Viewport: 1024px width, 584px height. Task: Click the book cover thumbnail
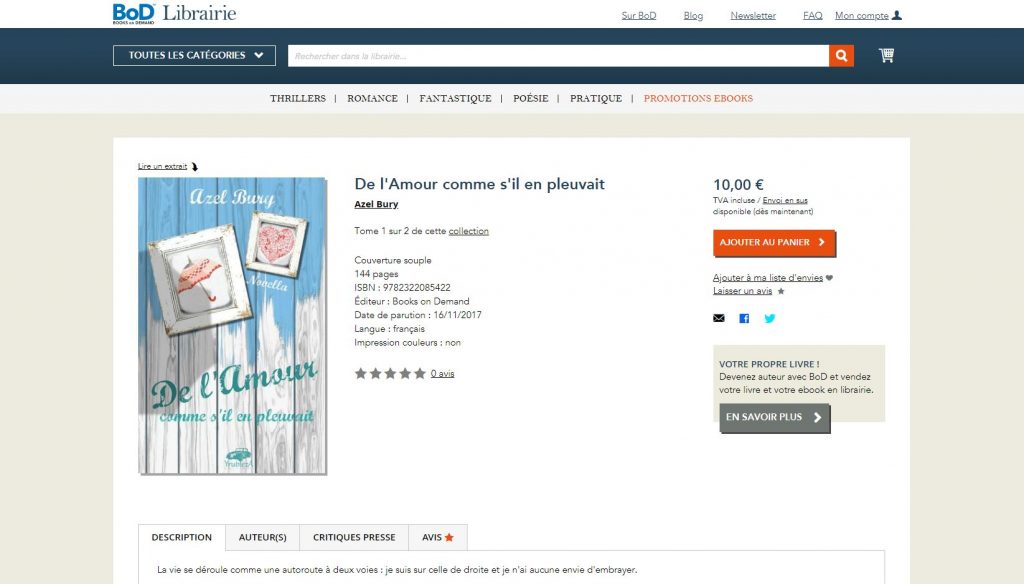(x=232, y=325)
